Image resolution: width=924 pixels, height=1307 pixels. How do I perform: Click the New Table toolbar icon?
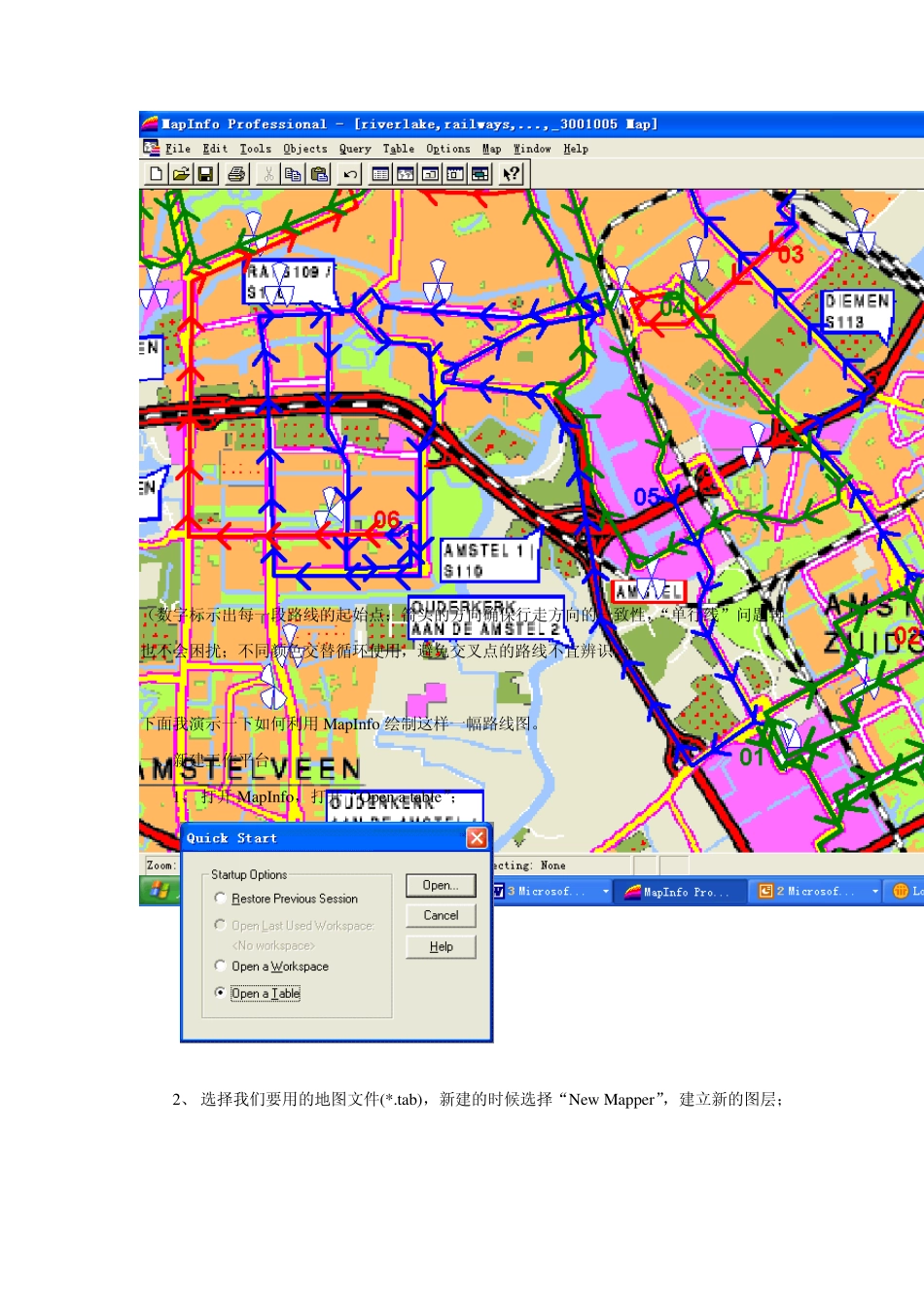click(x=156, y=174)
